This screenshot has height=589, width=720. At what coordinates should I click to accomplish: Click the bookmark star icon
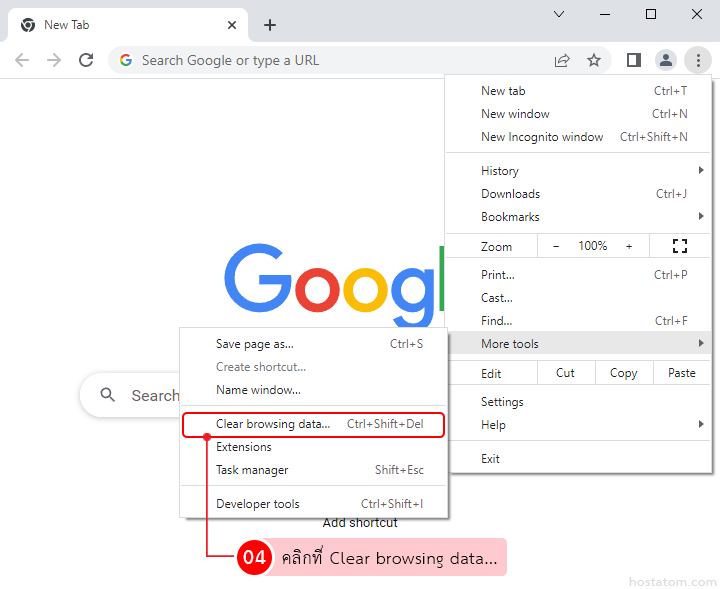pos(594,60)
